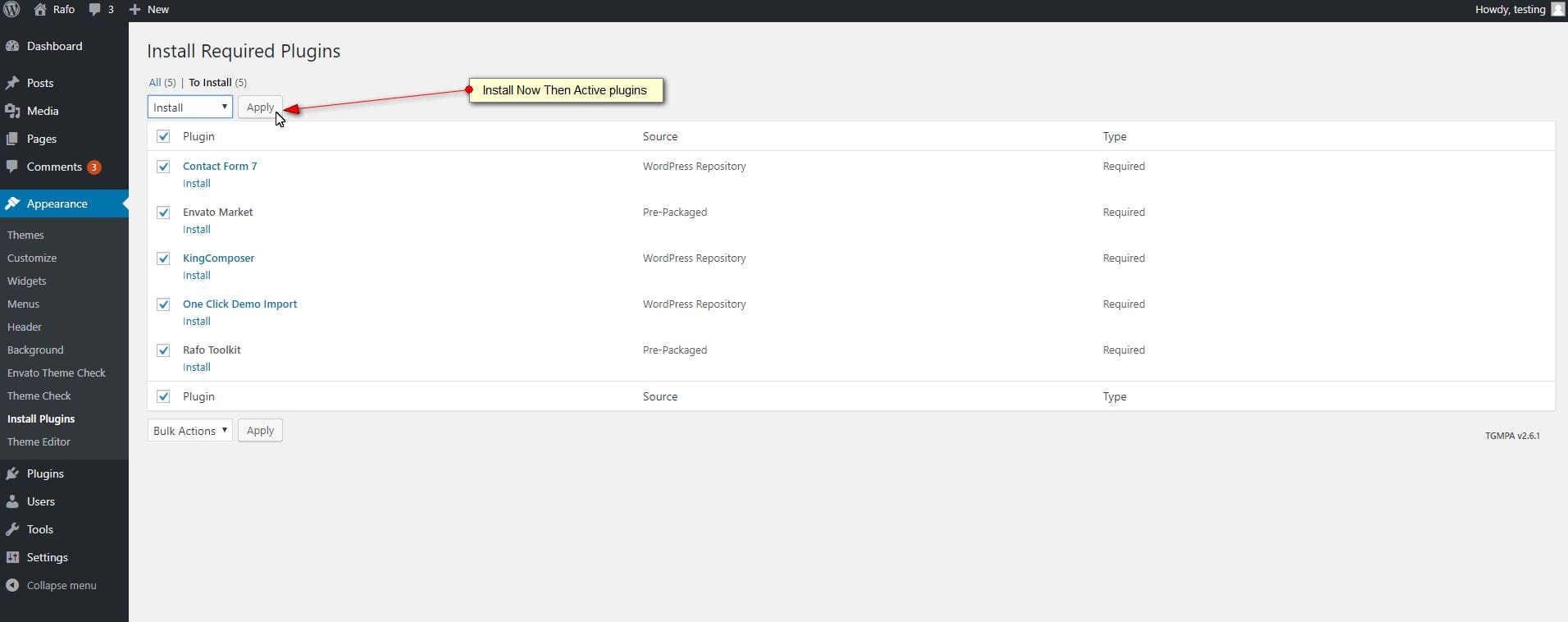Image resolution: width=1568 pixels, height=622 pixels.
Task: Open Menus in Appearance submenu
Action: pyautogui.click(x=23, y=304)
